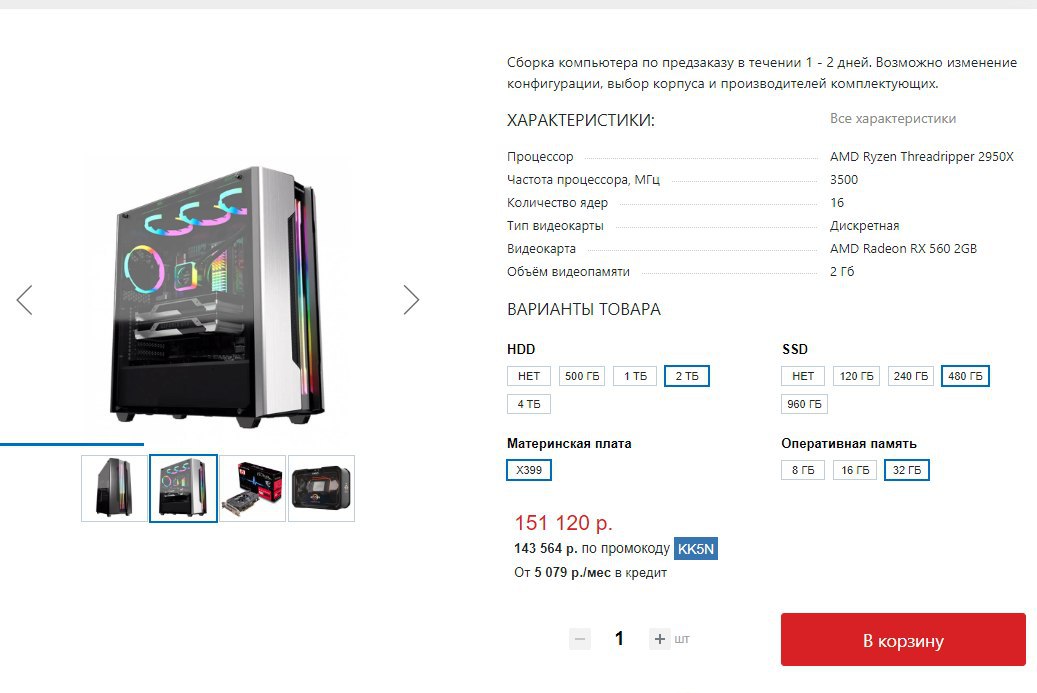View the Radeon graphics card thumbnail
This screenshot has height=693, width=1037.
click(x=253, y=489)
